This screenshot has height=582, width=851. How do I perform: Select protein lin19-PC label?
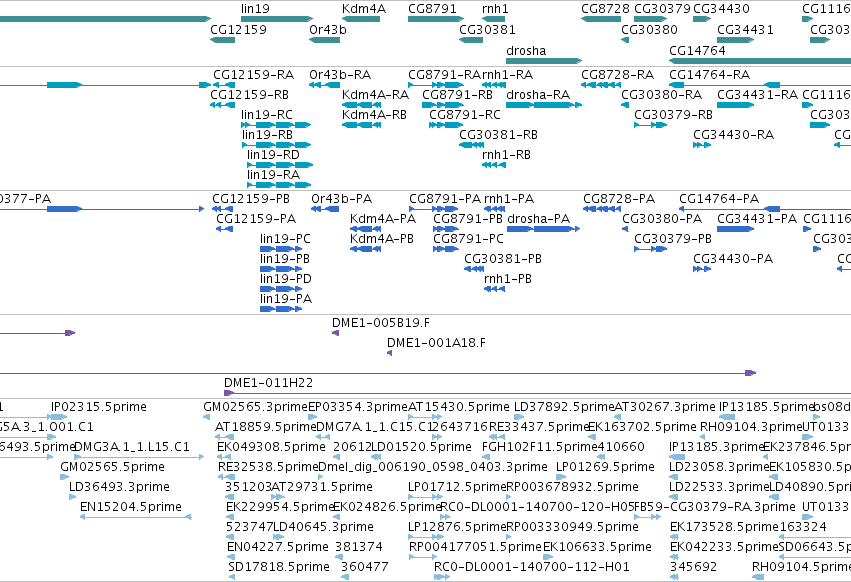pos(285,239)
